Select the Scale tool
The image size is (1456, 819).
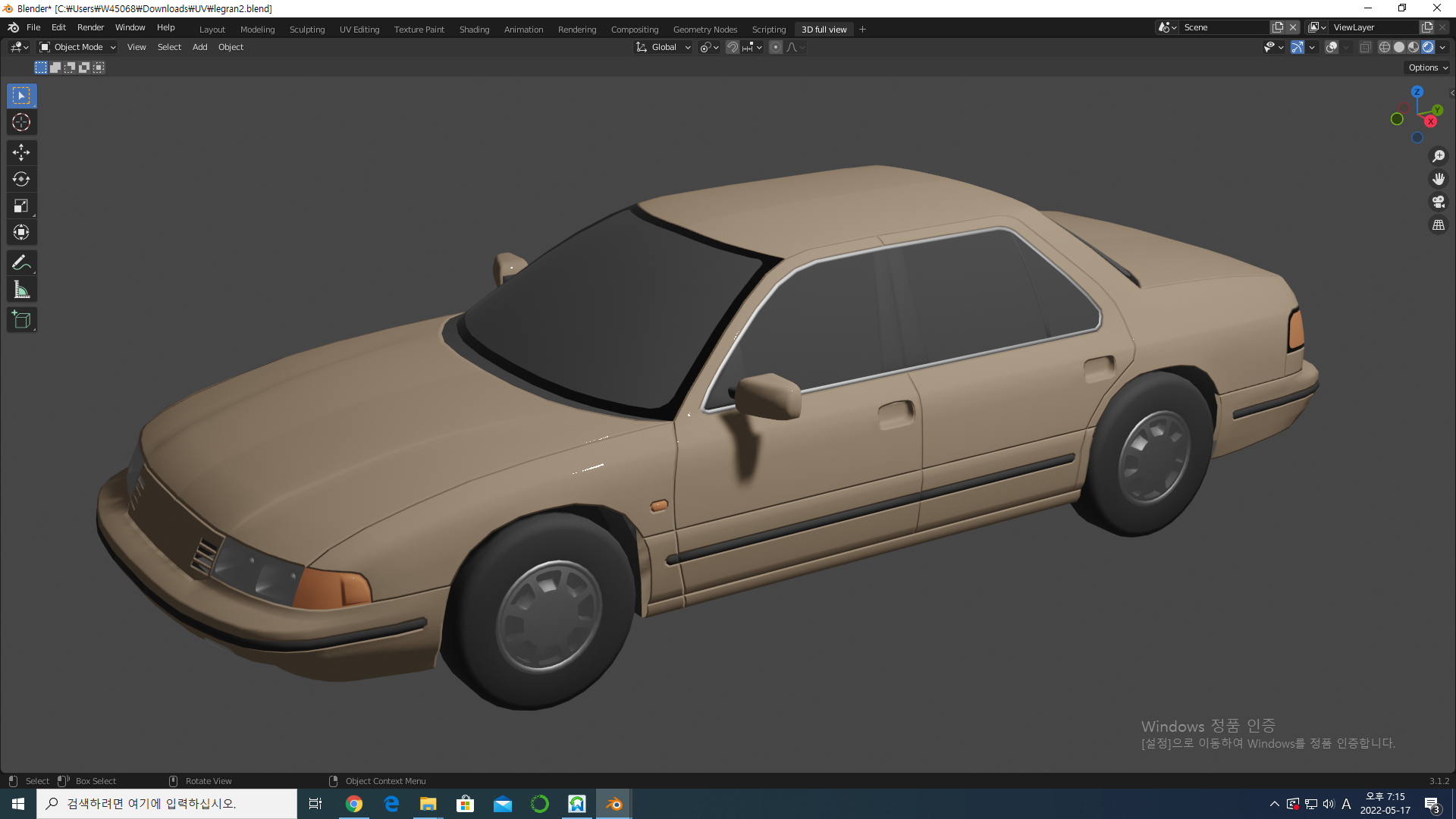point(21,206)
